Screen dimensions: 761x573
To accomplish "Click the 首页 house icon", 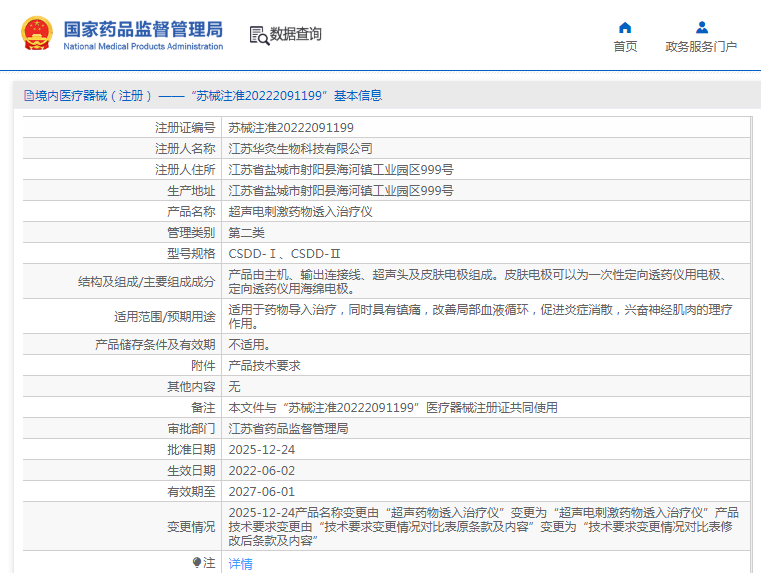I will pos(625,27).
